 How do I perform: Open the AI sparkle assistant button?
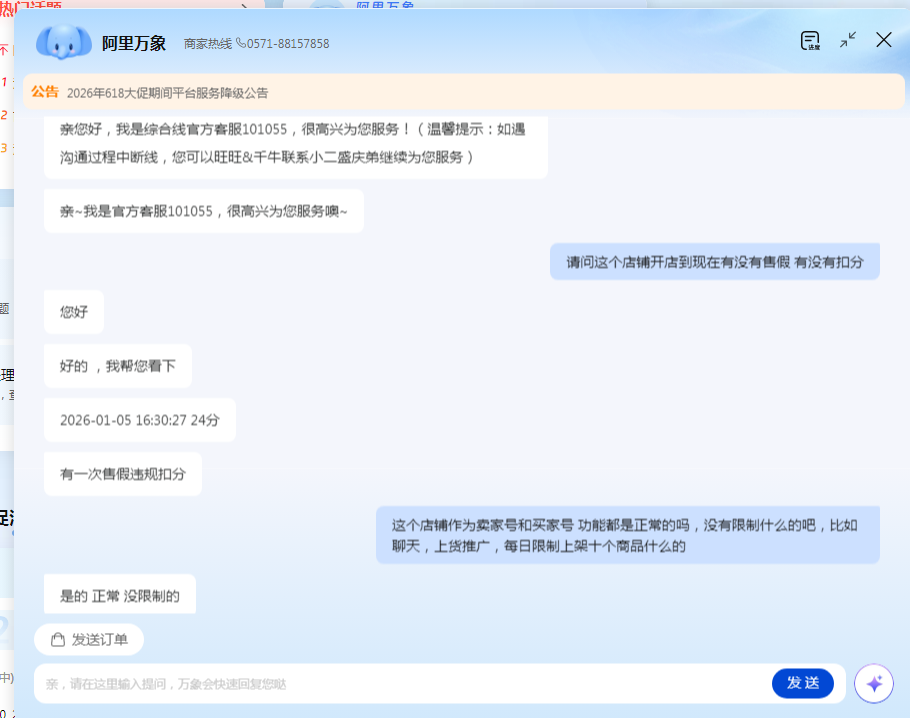tap(874, 683)
